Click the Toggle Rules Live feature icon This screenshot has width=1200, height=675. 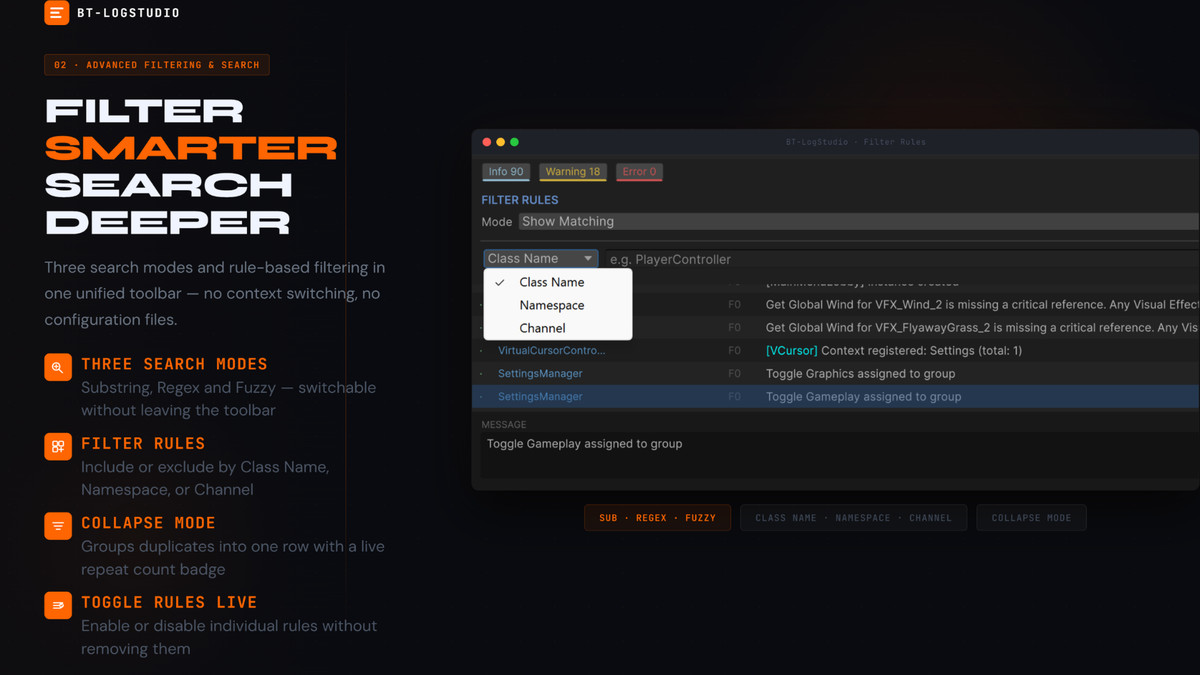pos(57,605)
